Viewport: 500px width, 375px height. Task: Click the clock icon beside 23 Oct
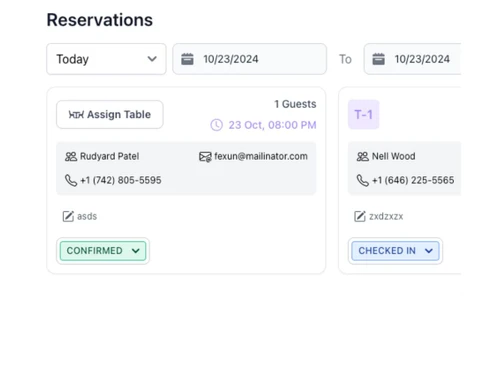pos(217,125)
